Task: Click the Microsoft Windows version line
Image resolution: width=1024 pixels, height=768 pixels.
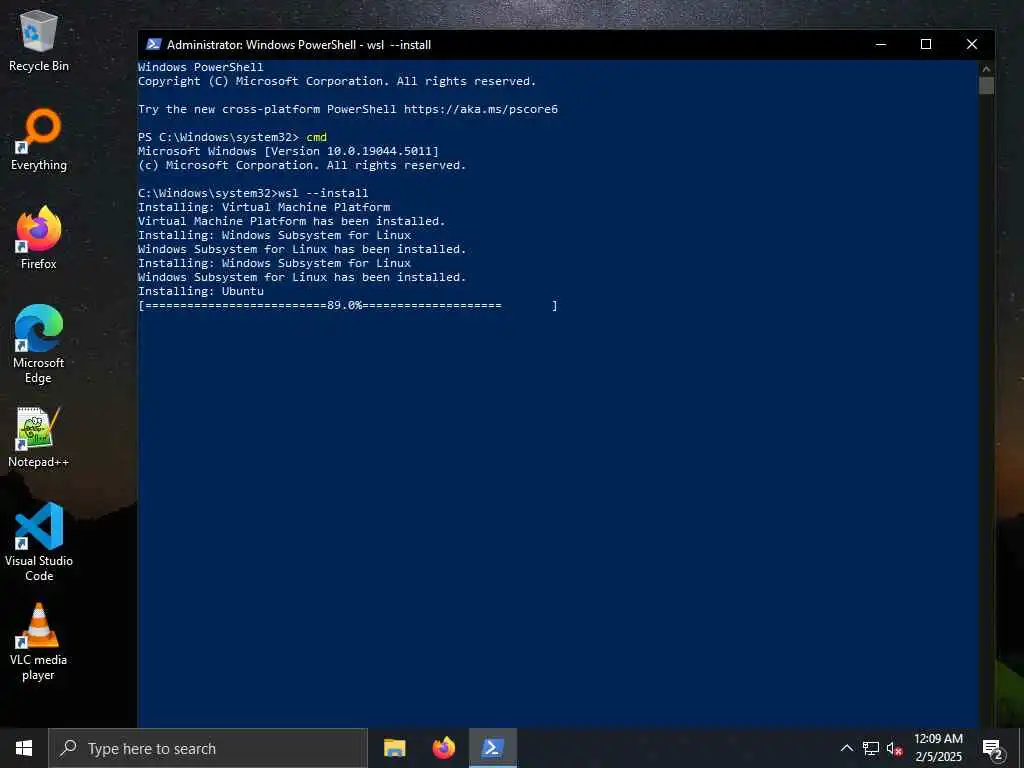Action: (288, 151)
